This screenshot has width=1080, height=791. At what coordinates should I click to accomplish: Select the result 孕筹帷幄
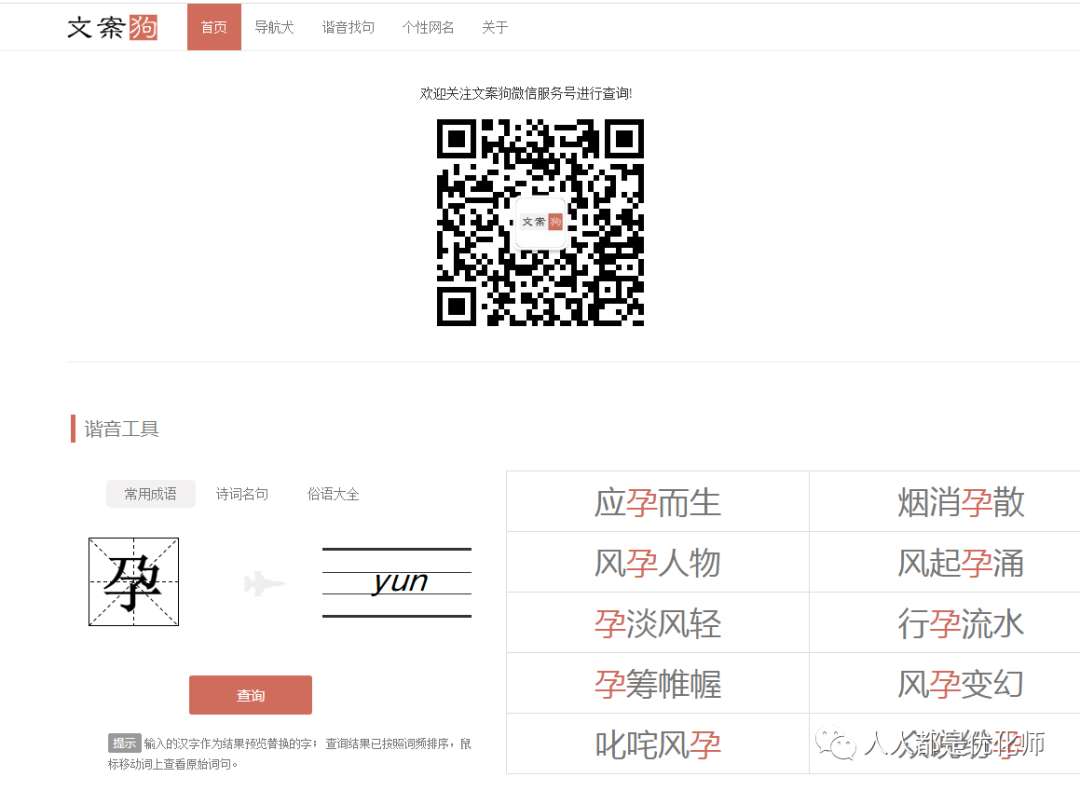pos(658,684)
